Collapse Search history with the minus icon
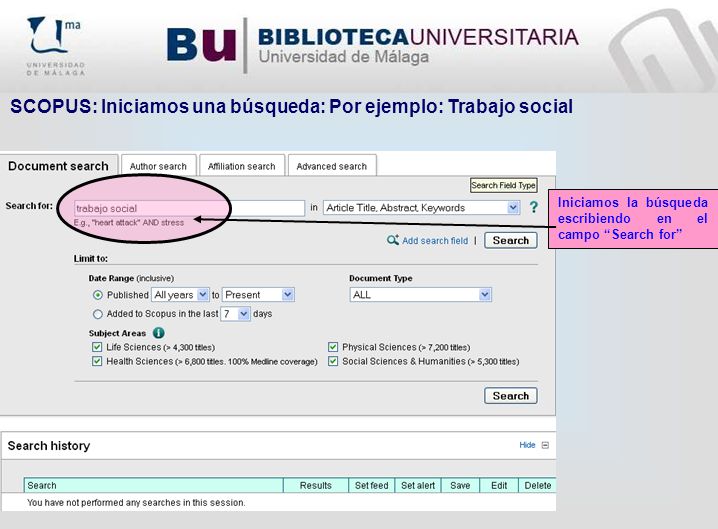This screenshot has width=718, height=529. (x=545, y=445)
